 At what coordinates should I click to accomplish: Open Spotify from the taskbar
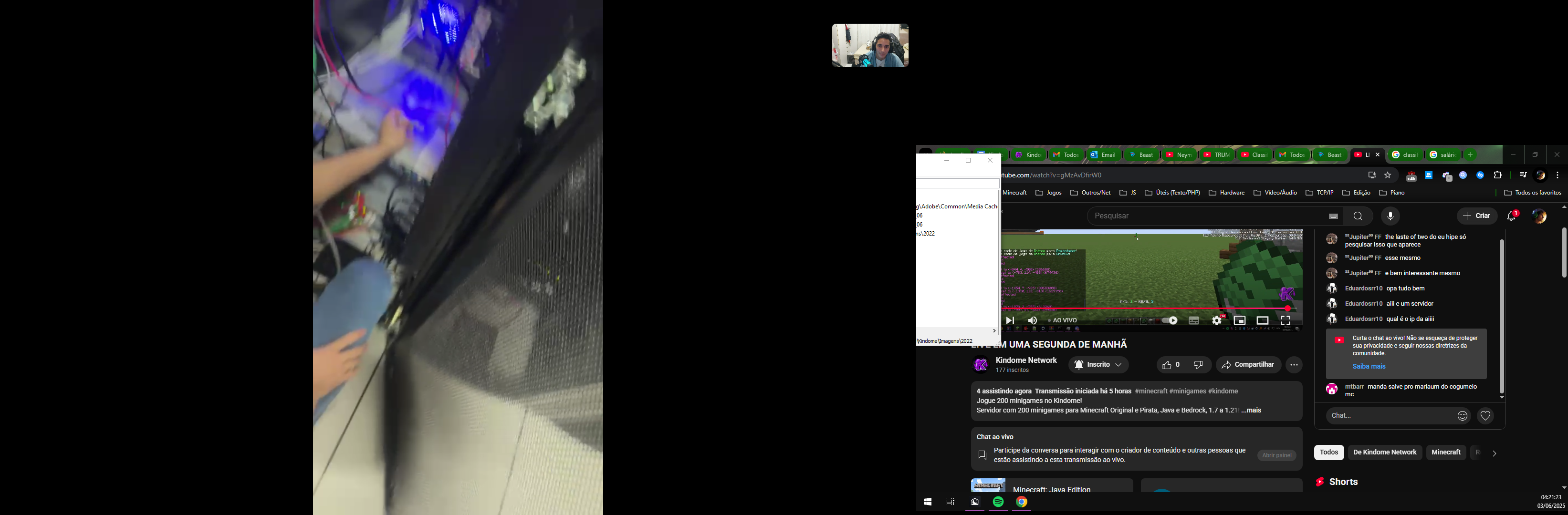pos(998,502)
